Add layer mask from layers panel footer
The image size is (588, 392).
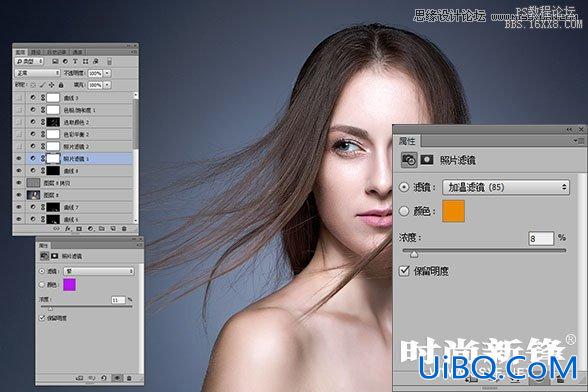[79, 228]
